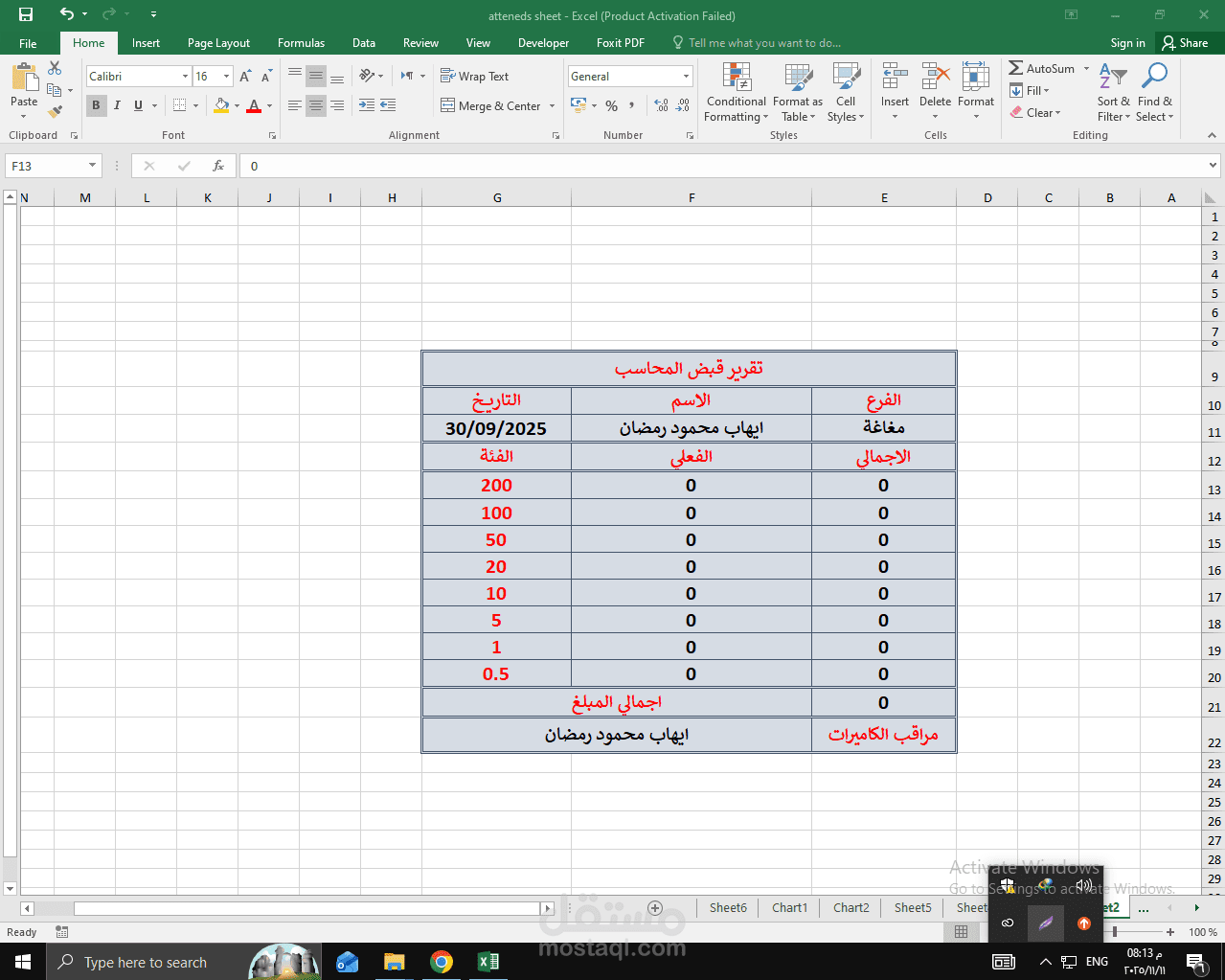Image resolution: width=1225 pixels, height=980 pixels.
Task: Toggle Middle Align button
Action: pyautogui.click(x=316, y=76)
